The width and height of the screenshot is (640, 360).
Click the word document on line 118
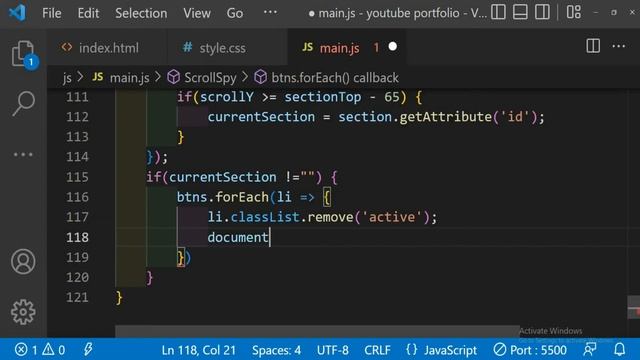(x=238, y=237)
